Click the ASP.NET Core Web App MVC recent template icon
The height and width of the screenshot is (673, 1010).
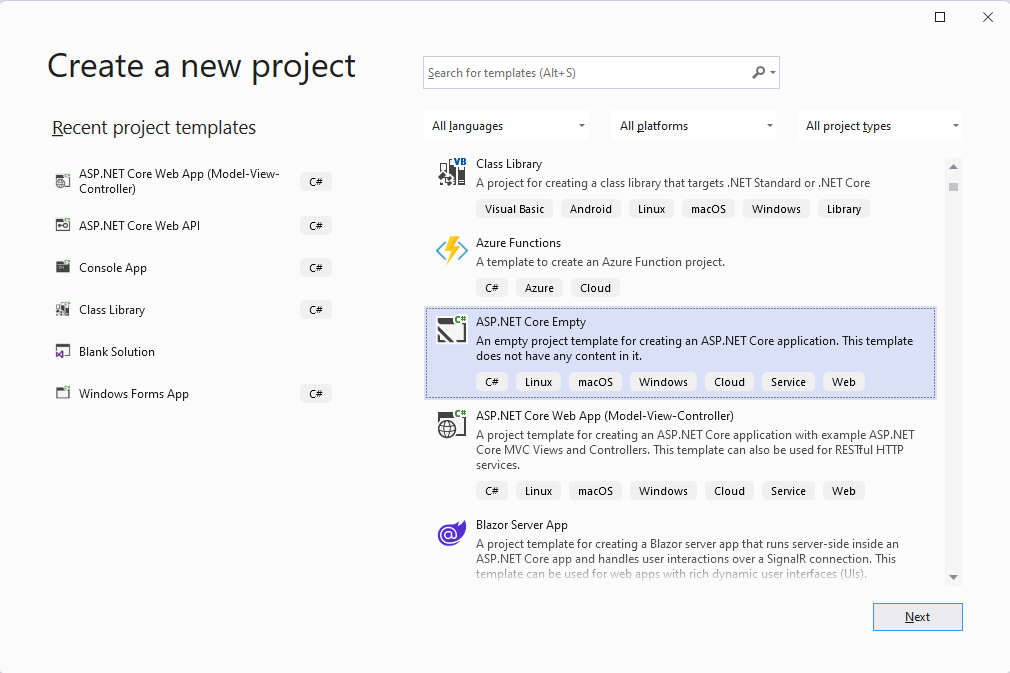click(x=62, y=181)
